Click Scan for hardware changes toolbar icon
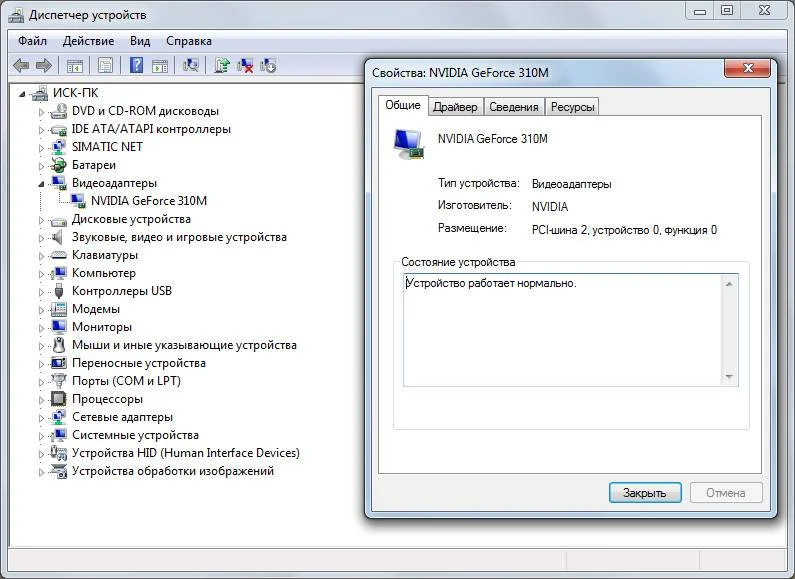Viewport: 795px width, 579px height. [191, 65]
